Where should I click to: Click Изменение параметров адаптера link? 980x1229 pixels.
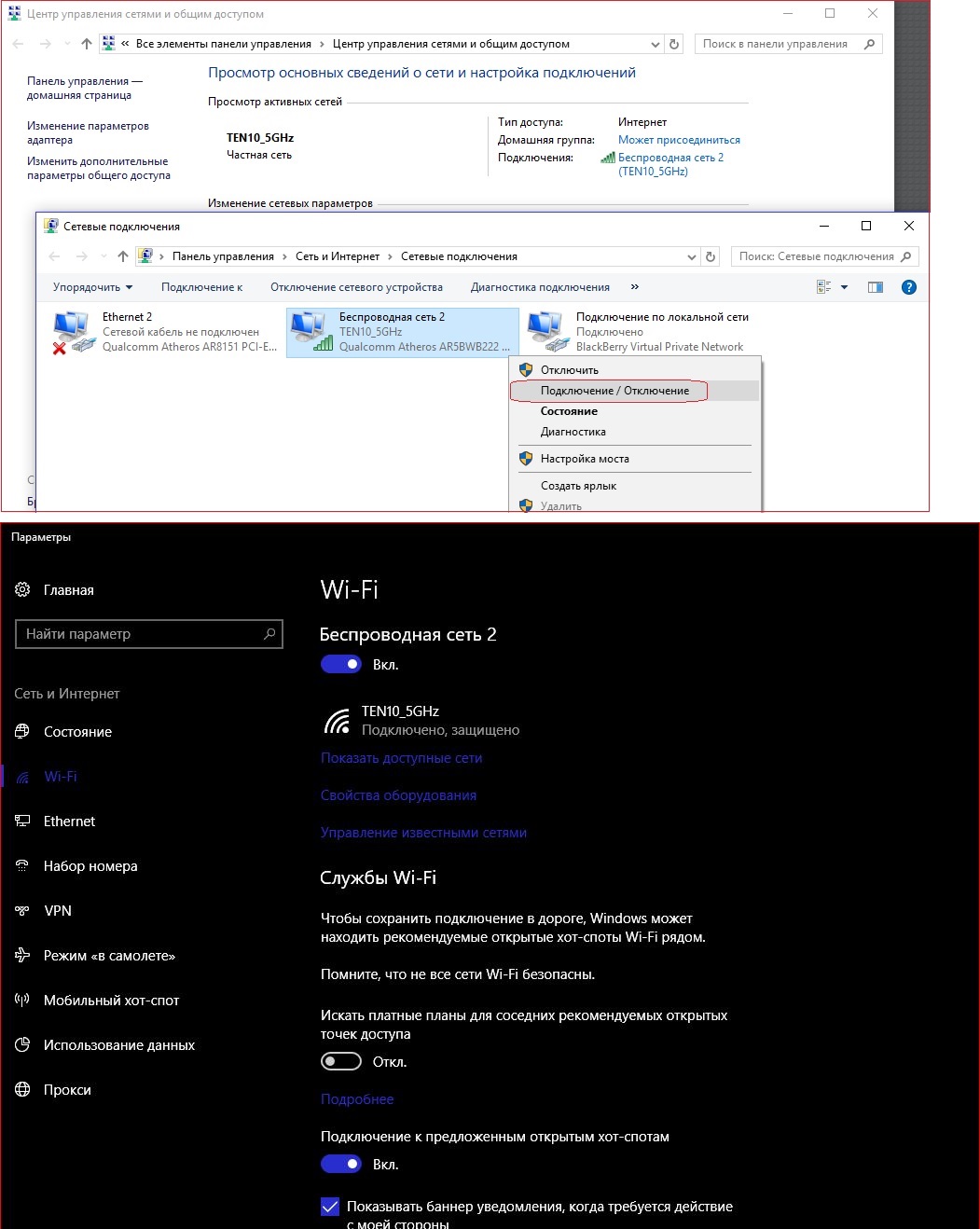point(88,132)
